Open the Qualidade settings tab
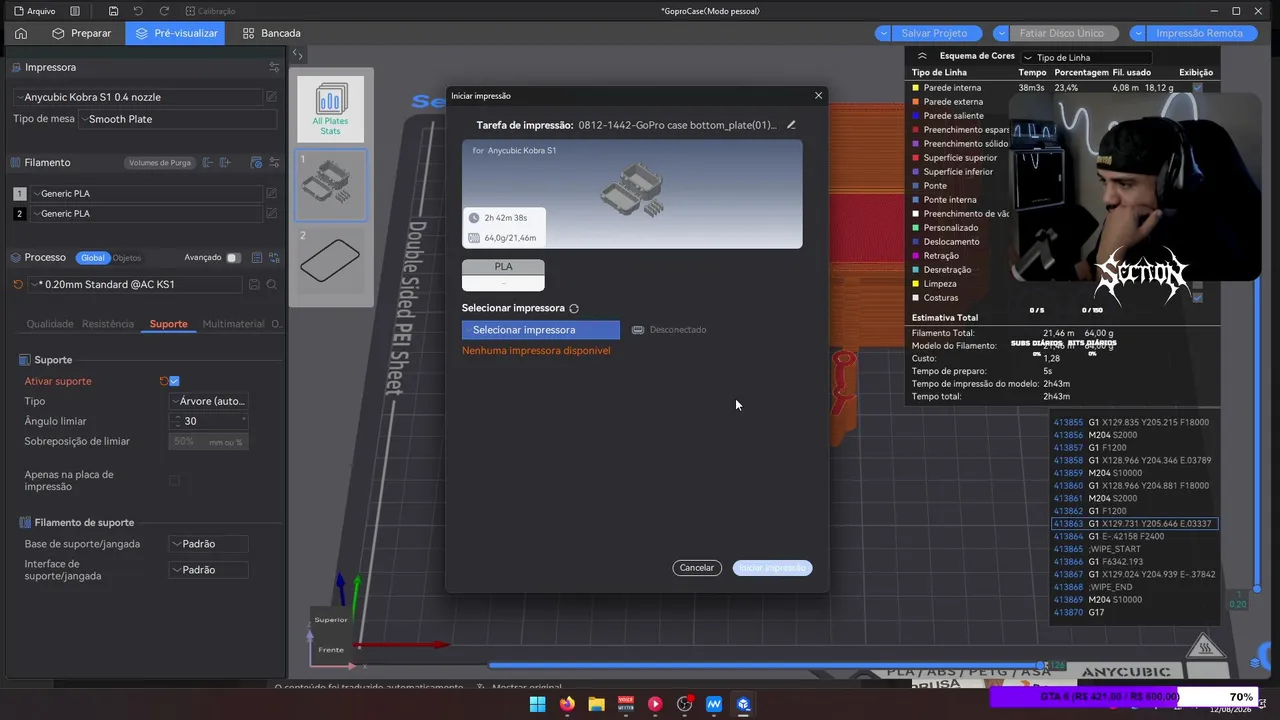1280x720 pixels. (x=50, y=324)
